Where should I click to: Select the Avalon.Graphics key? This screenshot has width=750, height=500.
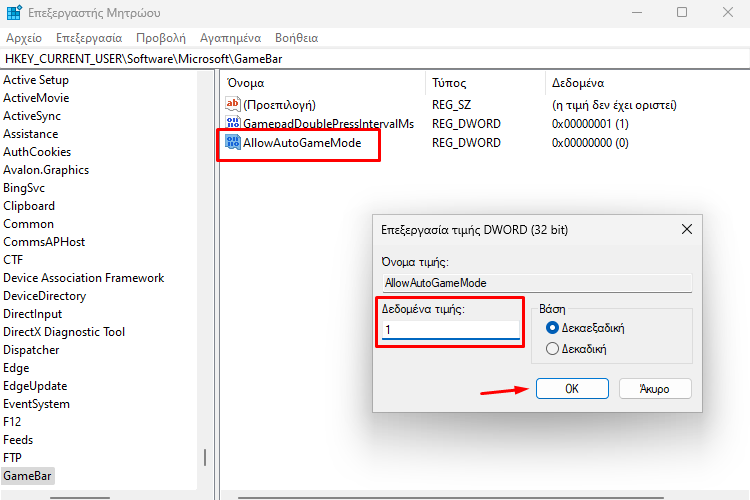click(46, 170)
